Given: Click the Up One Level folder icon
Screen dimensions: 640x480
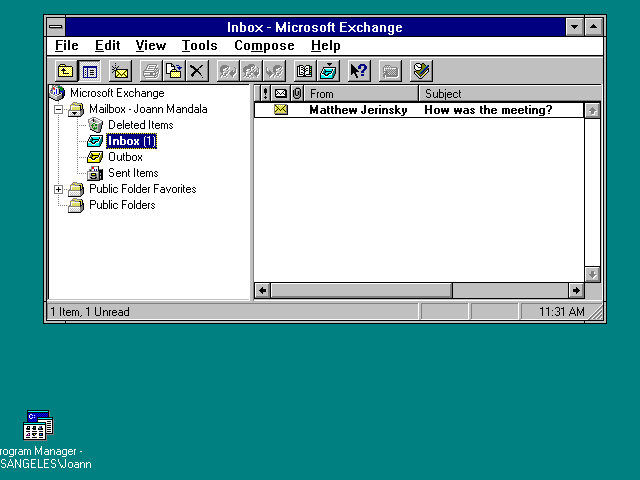Looking at the screenshot, I should [x=66, y=71].
